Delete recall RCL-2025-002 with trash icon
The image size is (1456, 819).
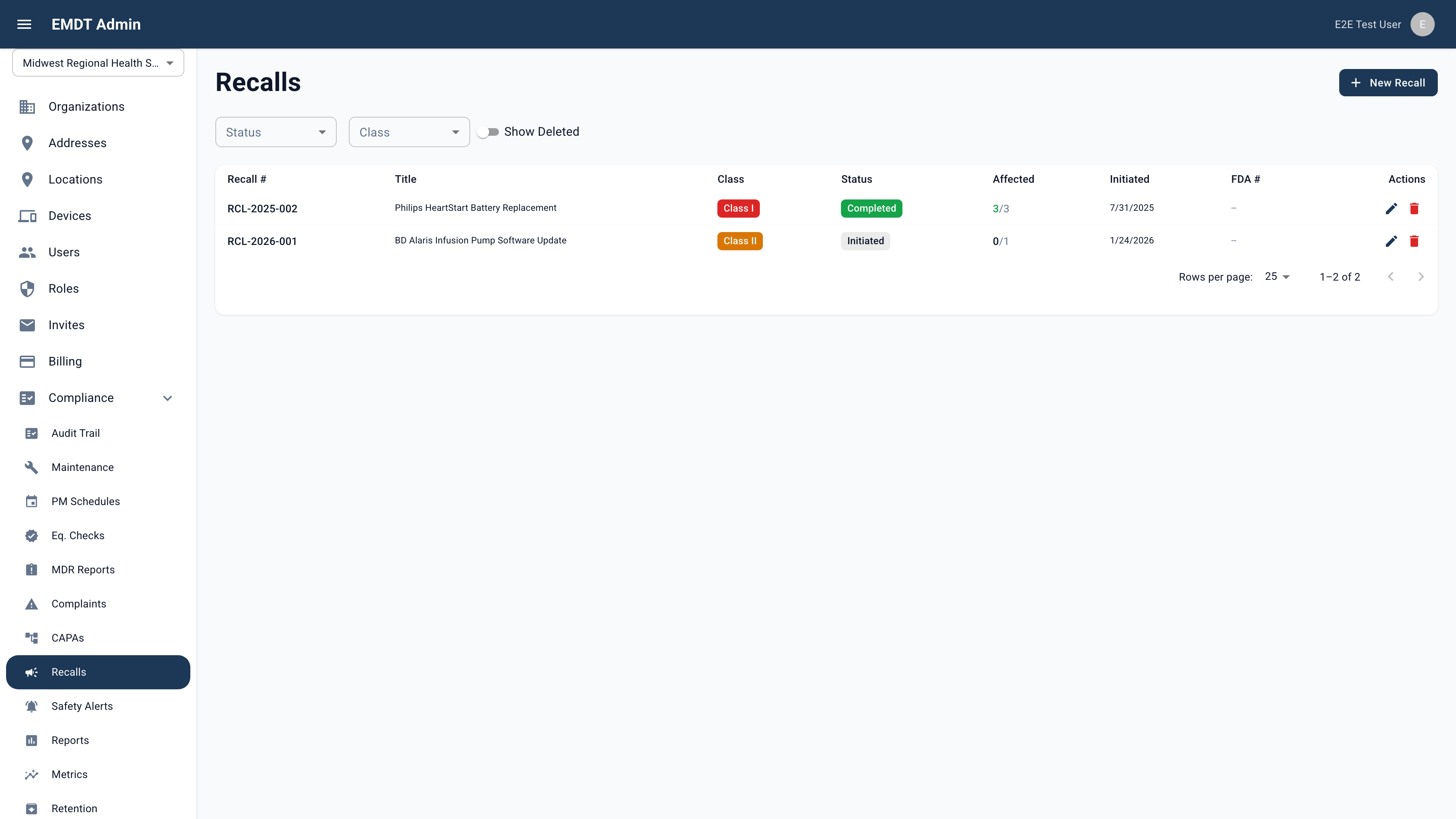[x=1414, y=209]
